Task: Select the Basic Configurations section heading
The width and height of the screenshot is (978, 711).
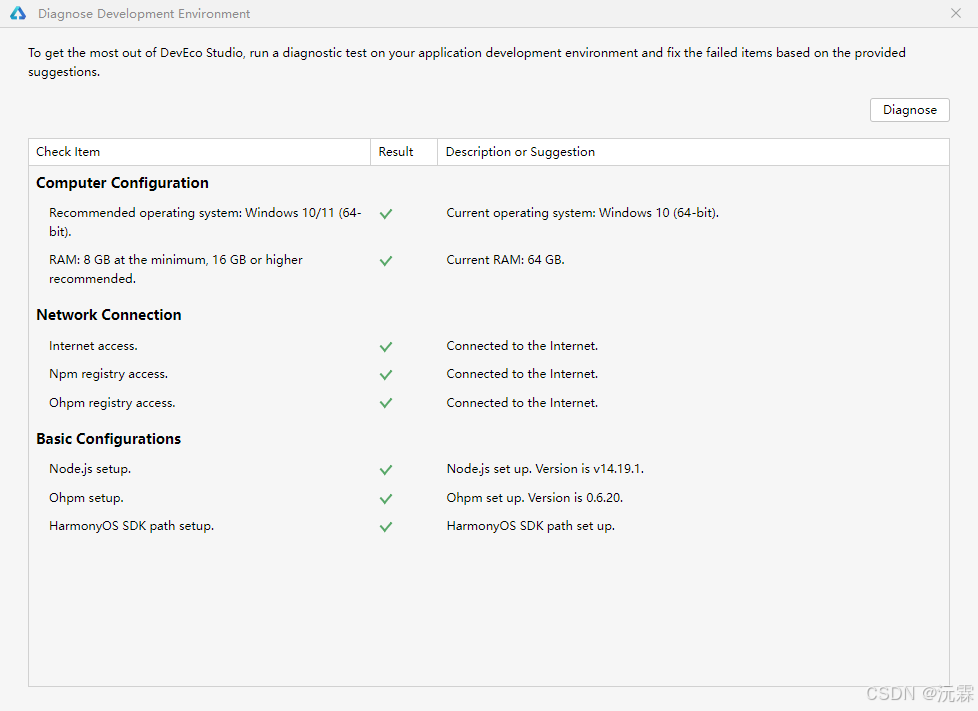Action: click(x=109, y=439)
